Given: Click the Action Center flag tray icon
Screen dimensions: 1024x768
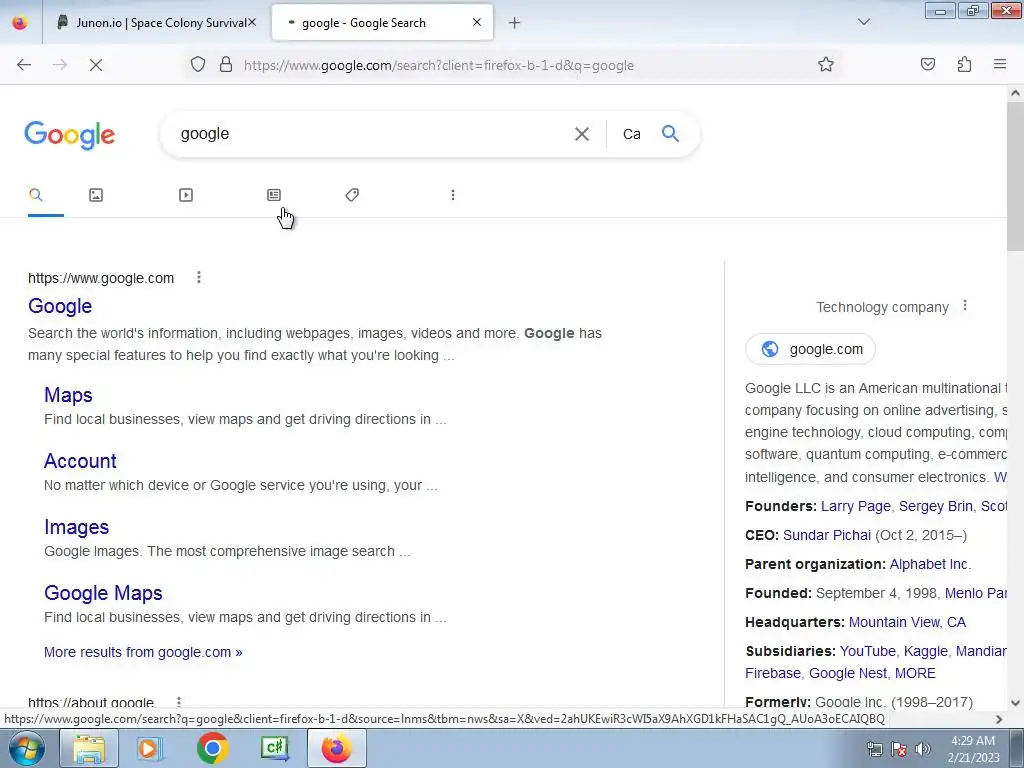Looking at the screenshot, I should 899,749.
